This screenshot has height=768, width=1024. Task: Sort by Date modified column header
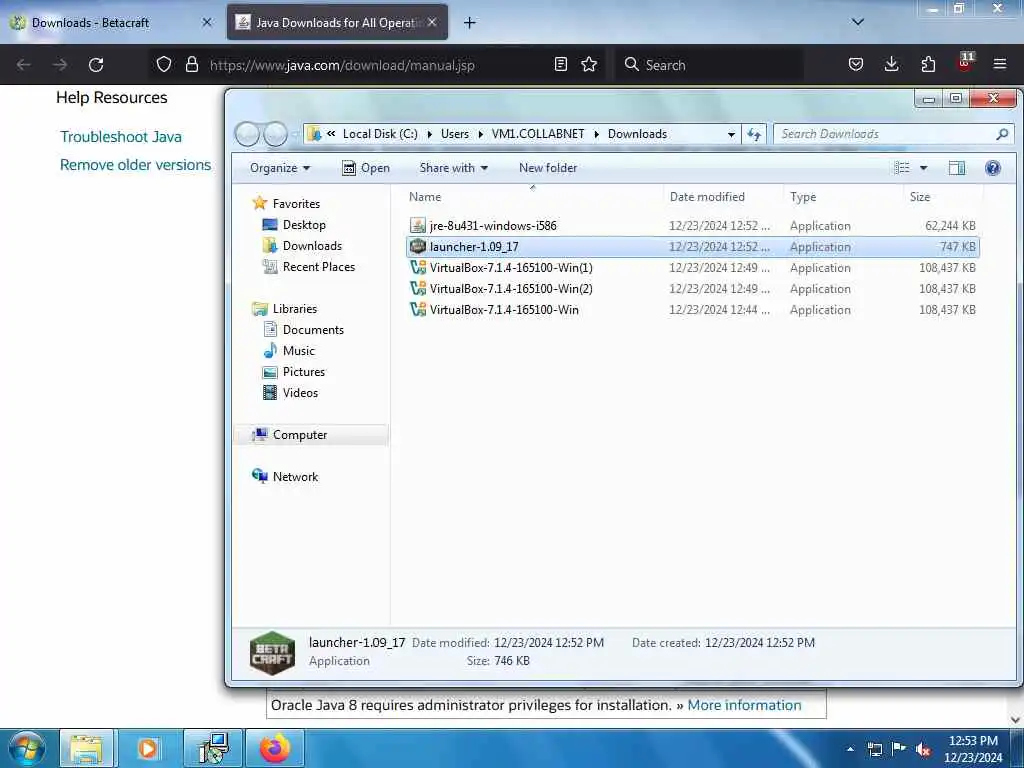pos(724,197)
